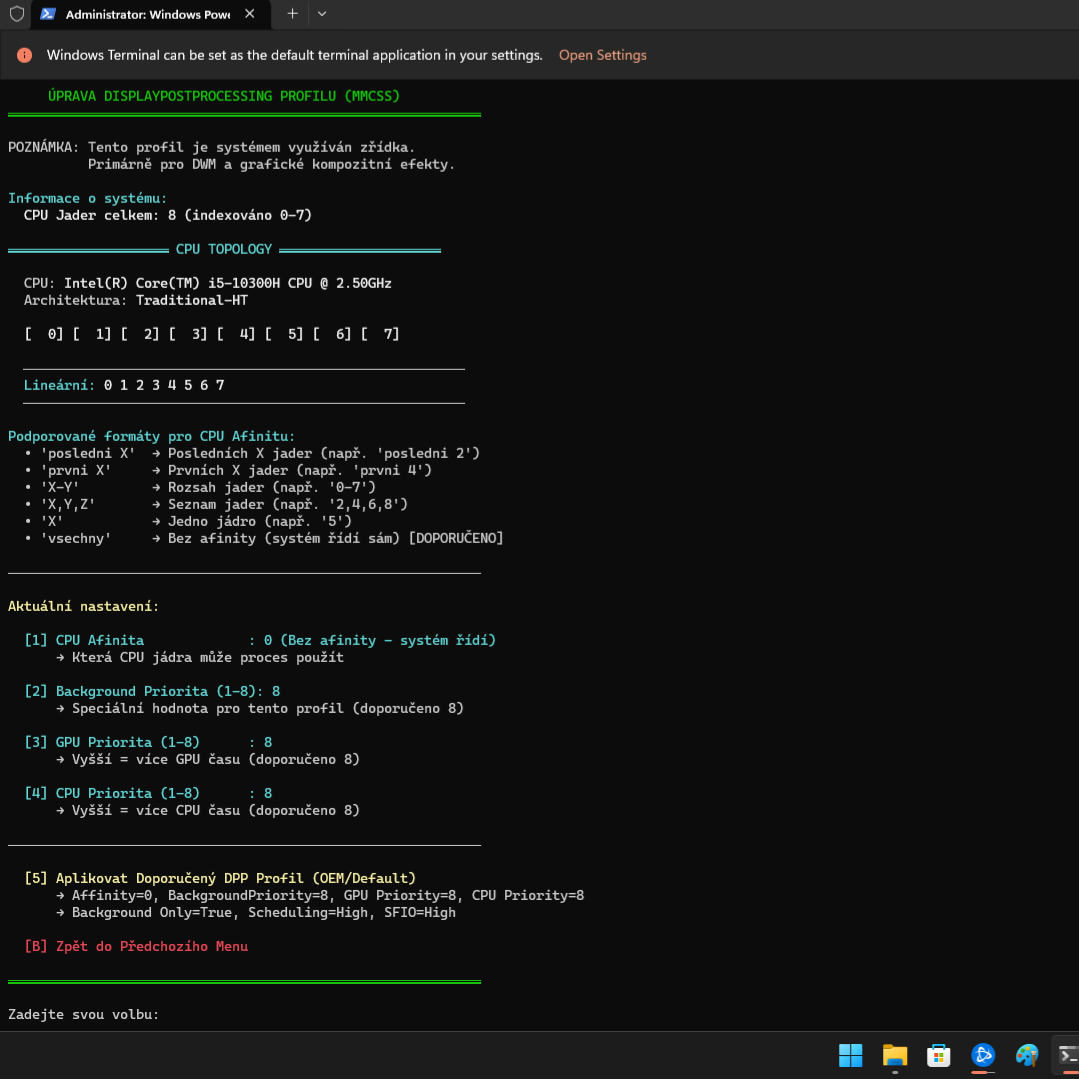
Task: Open a new terminal tab with plus
Action: [292, 14]
